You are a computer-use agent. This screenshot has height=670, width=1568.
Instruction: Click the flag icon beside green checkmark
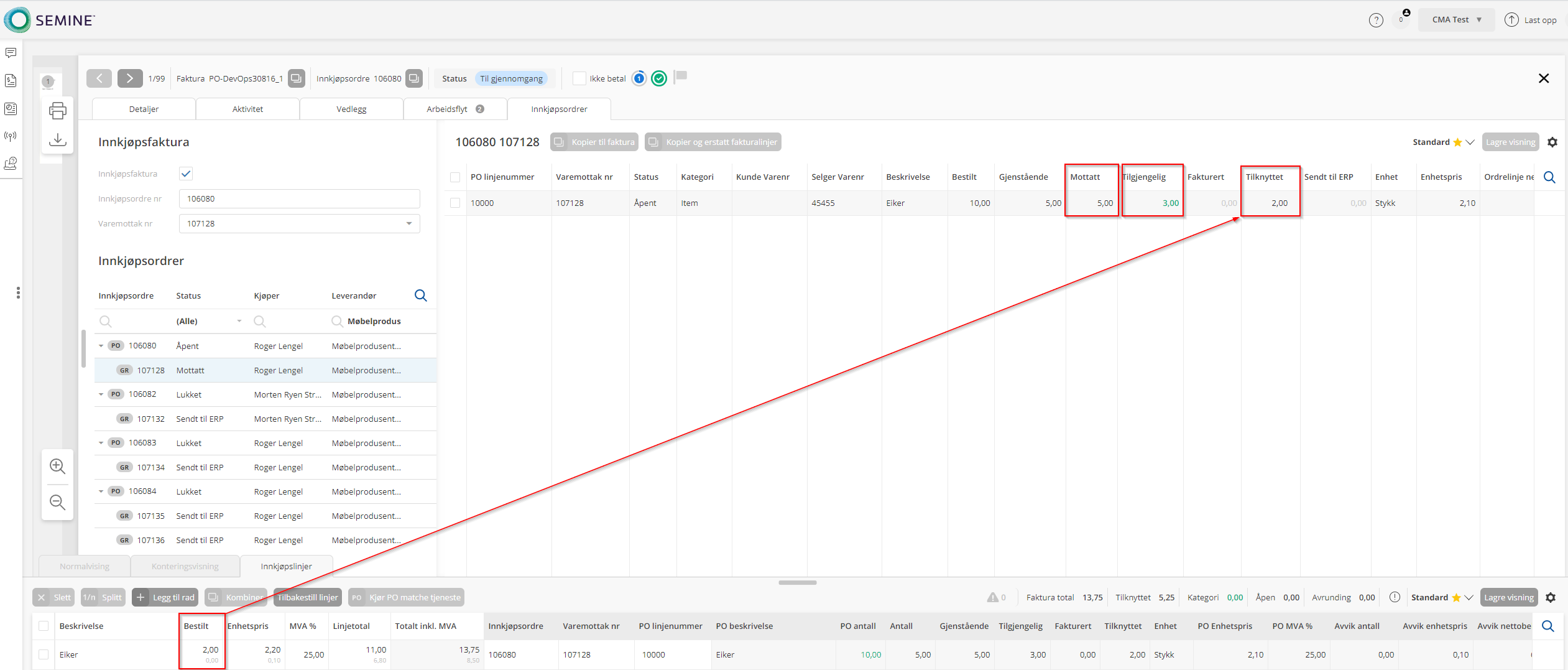tap(681, 77)
